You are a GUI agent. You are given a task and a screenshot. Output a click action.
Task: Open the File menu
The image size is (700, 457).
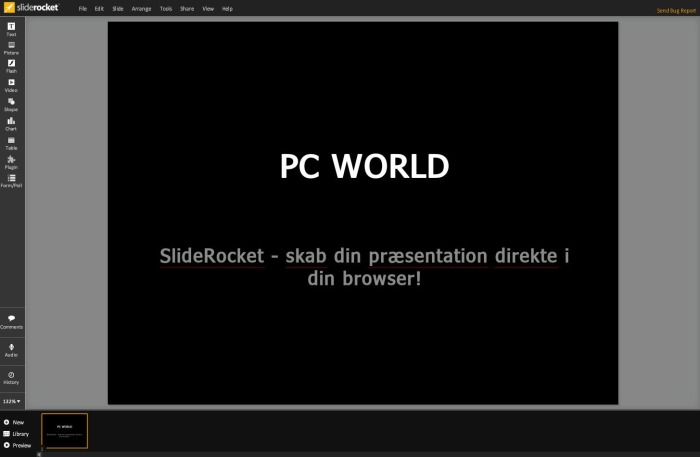click(83, 8)
